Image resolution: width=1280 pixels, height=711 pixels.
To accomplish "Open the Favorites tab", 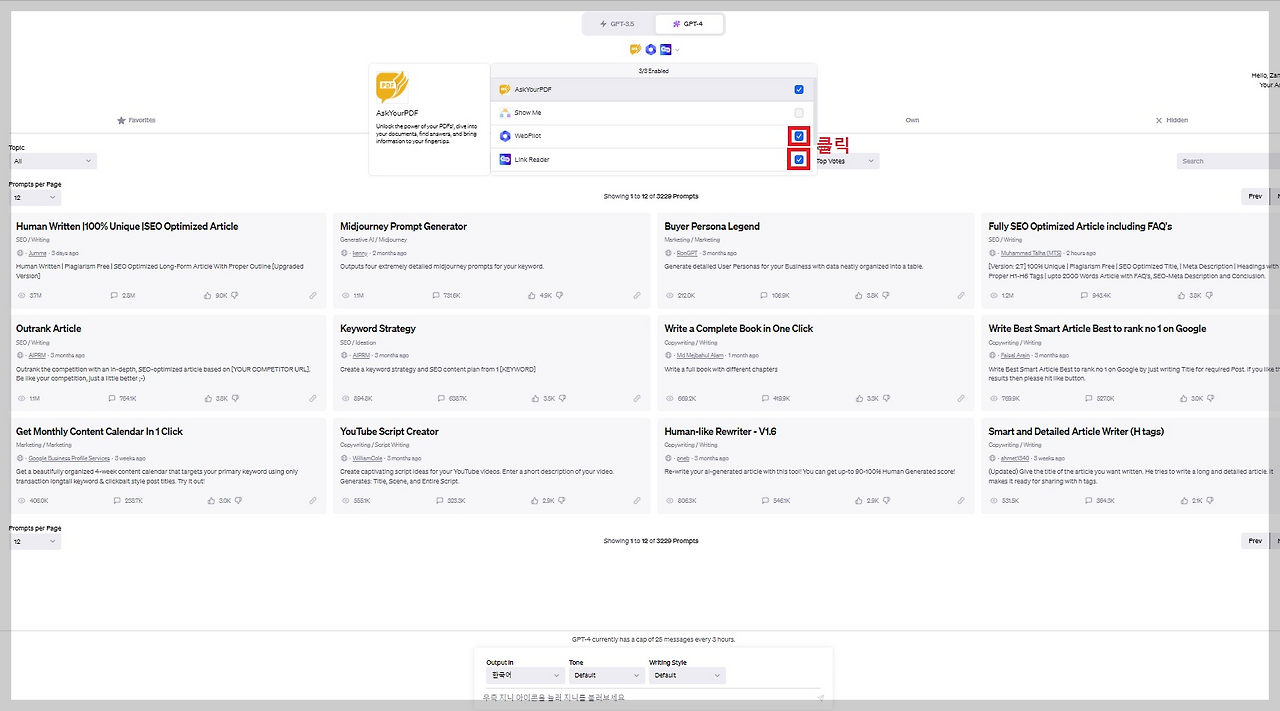I will [136, 120].
